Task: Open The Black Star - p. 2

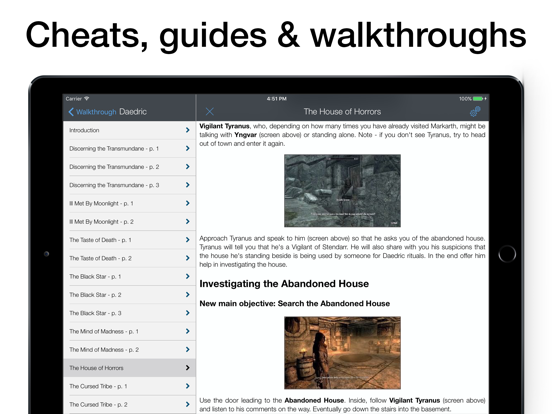Action: click(x=130, y=295)
